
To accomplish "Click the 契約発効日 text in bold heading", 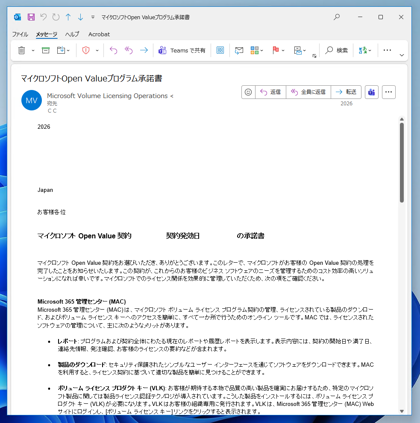I will 183,236.
